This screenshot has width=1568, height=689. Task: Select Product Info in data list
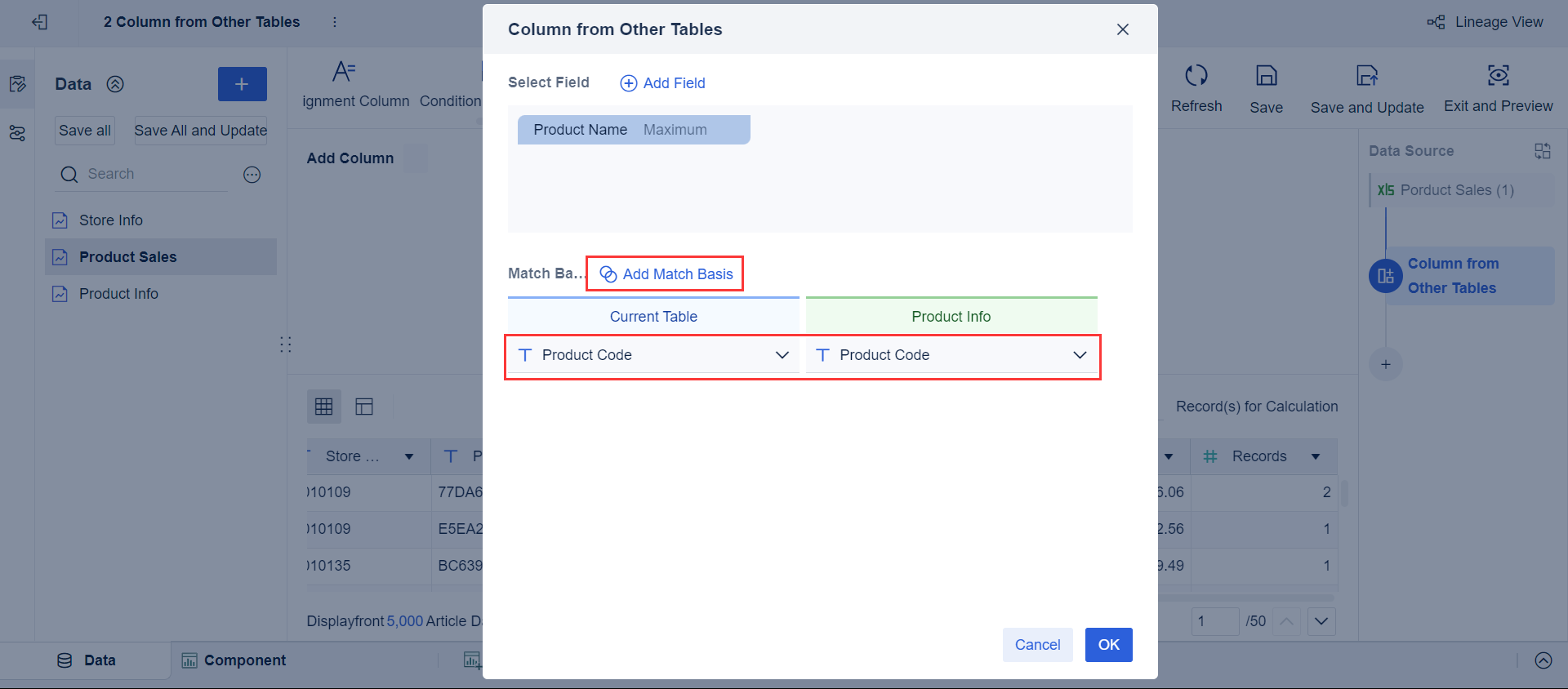click(118, 294)
